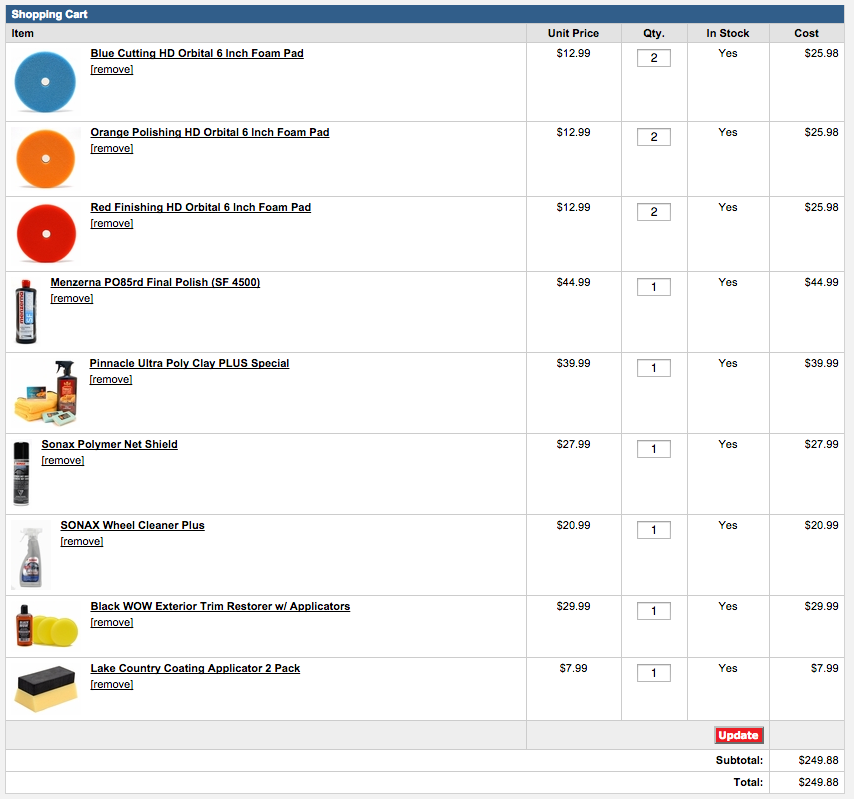Click the Menzerna polish bottle image
Viewport: 854px width, 799px height.
(26, 312)
